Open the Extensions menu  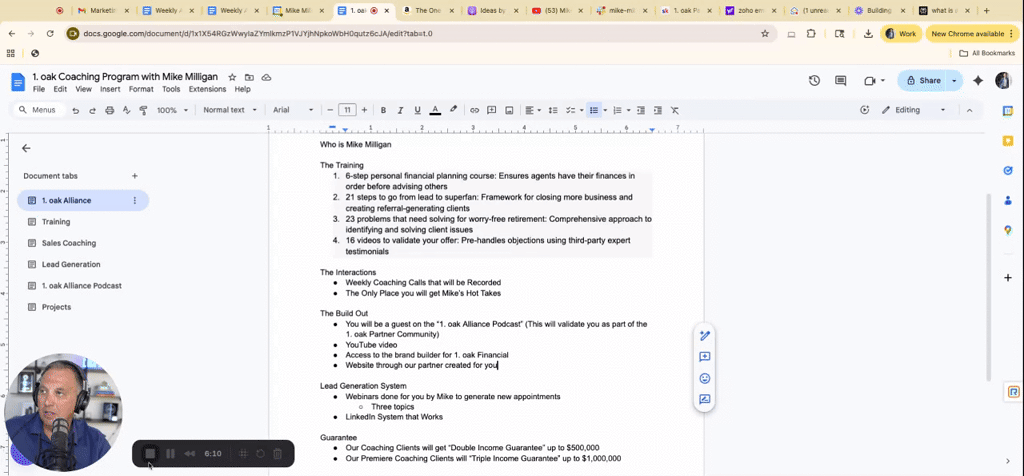pos(207,89)
